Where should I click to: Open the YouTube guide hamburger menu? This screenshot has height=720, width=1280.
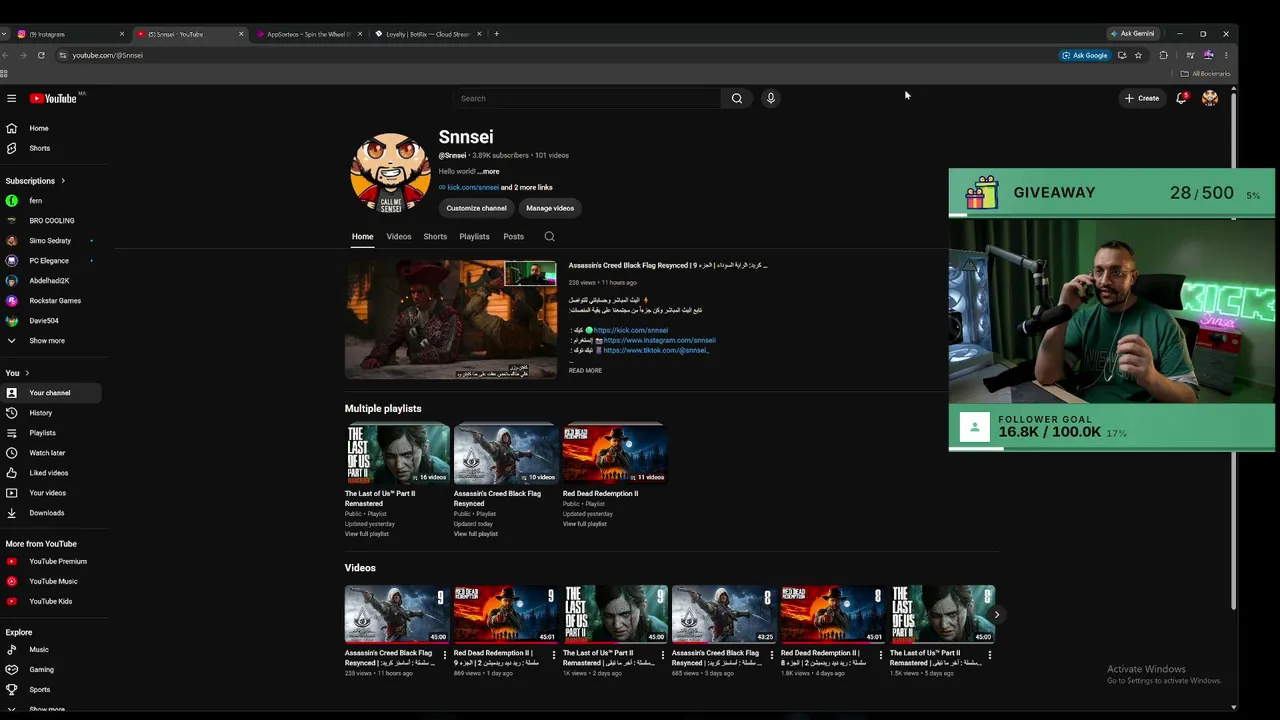coord(11,98)
